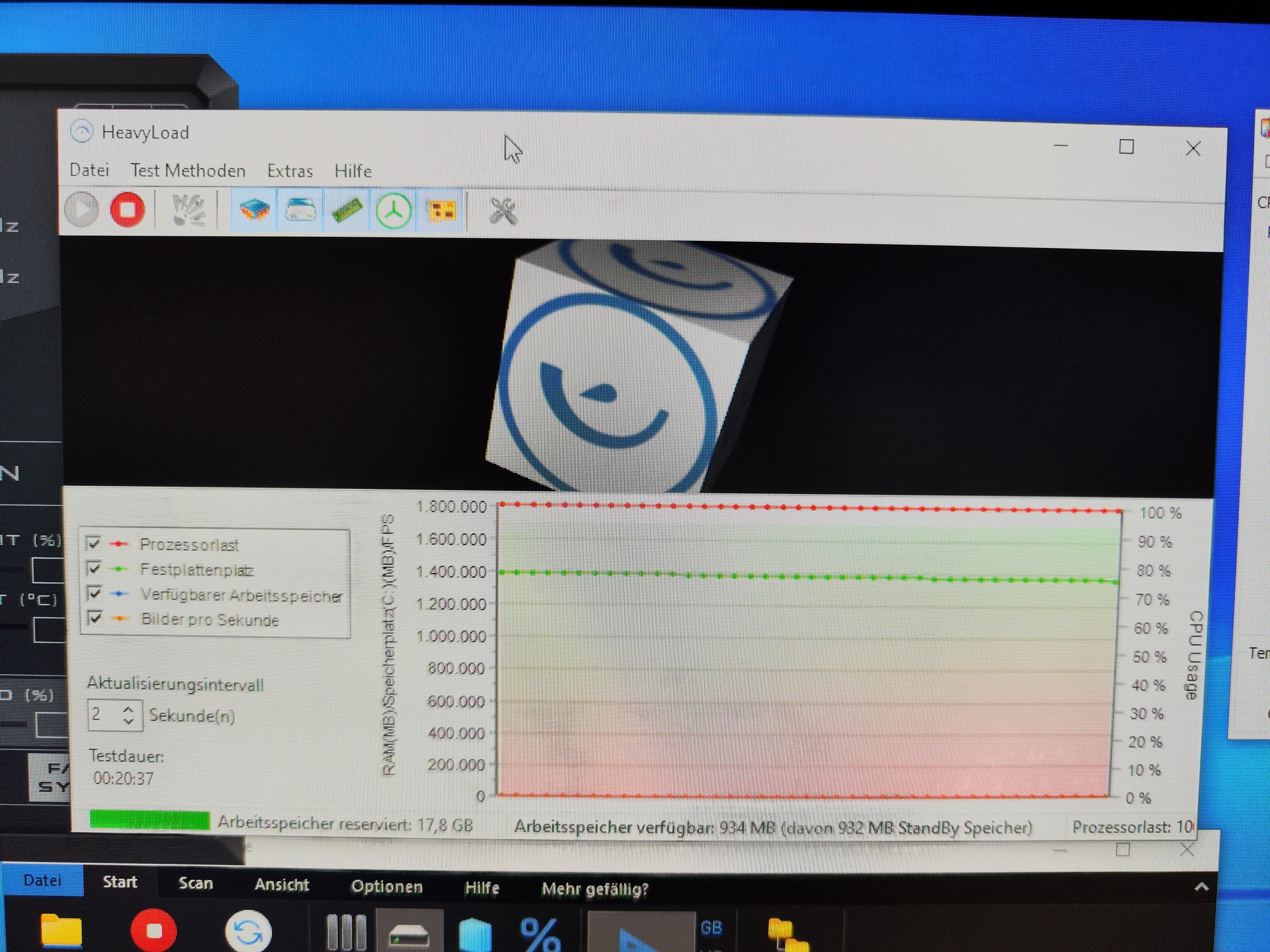Stop the running HeavyLoad stress test

coord(127,210)
